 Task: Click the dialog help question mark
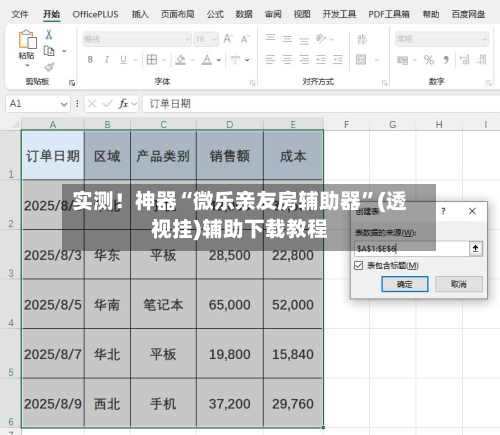[x=443, y=211]
